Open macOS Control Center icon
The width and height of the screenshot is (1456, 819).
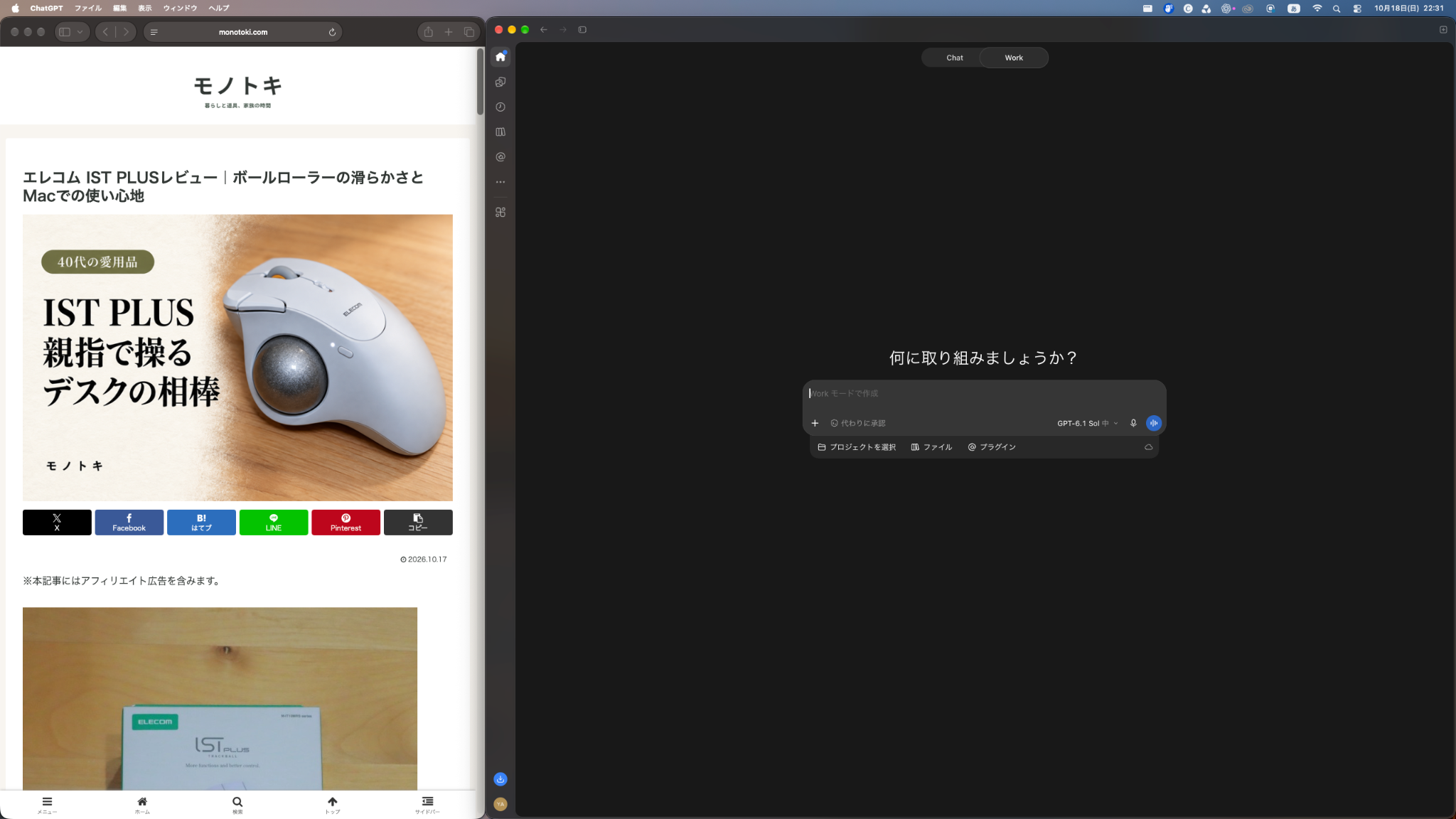1357,9
